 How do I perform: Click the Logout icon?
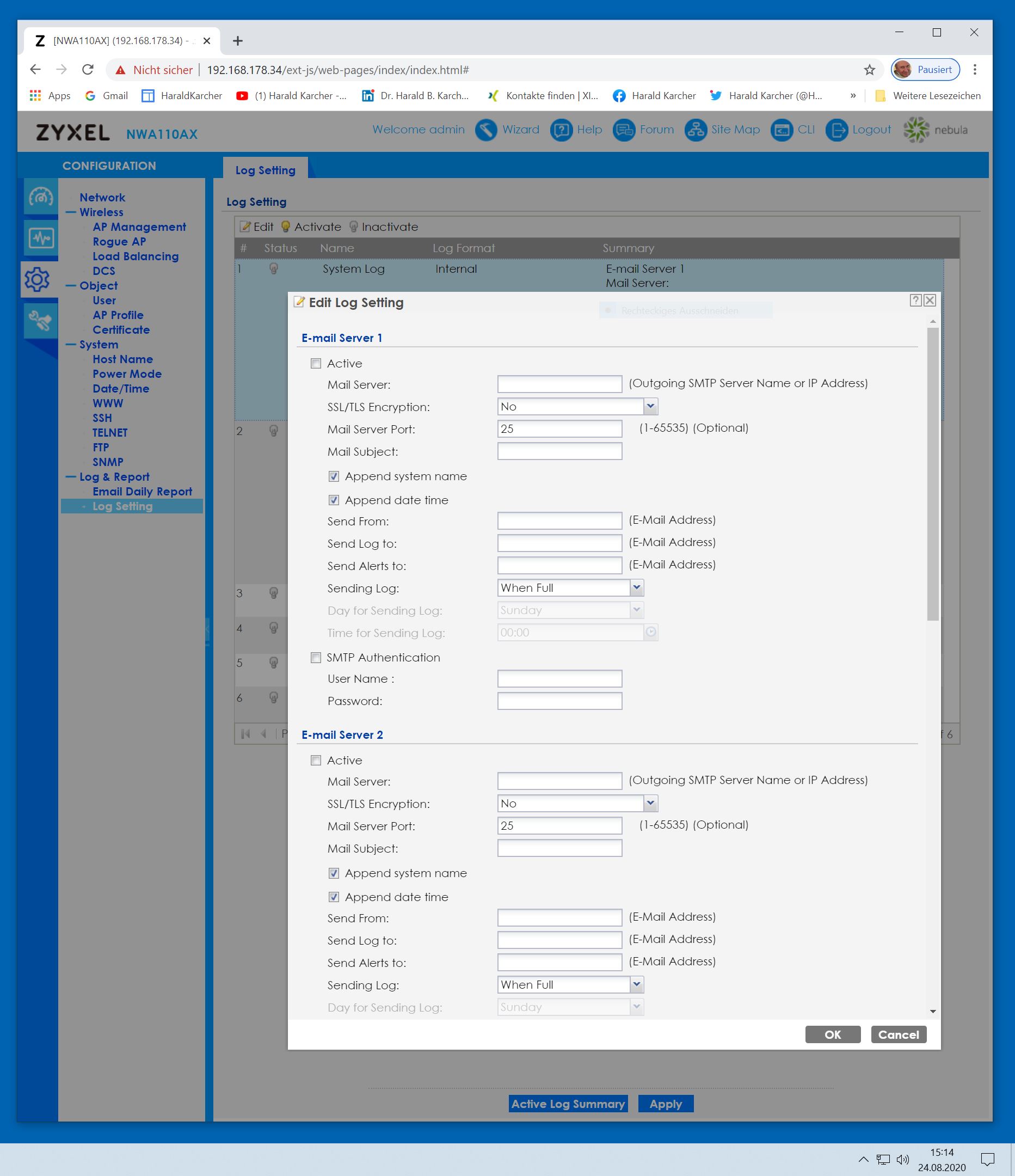pos(836,130)
